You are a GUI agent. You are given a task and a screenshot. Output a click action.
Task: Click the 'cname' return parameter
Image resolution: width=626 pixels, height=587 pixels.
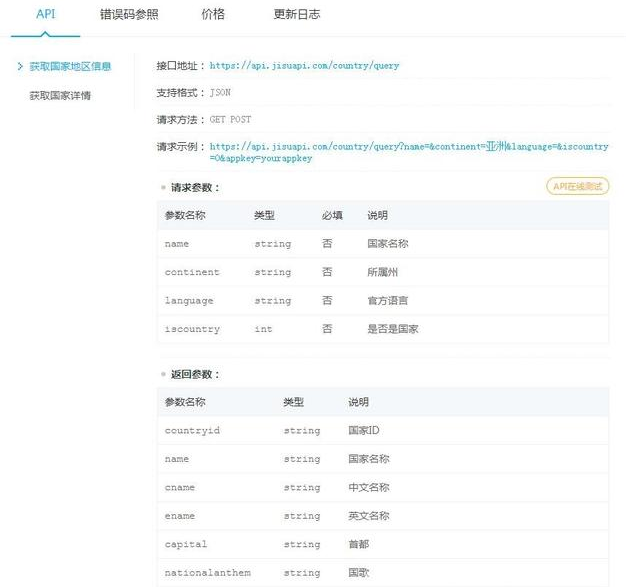coord(180,487)
